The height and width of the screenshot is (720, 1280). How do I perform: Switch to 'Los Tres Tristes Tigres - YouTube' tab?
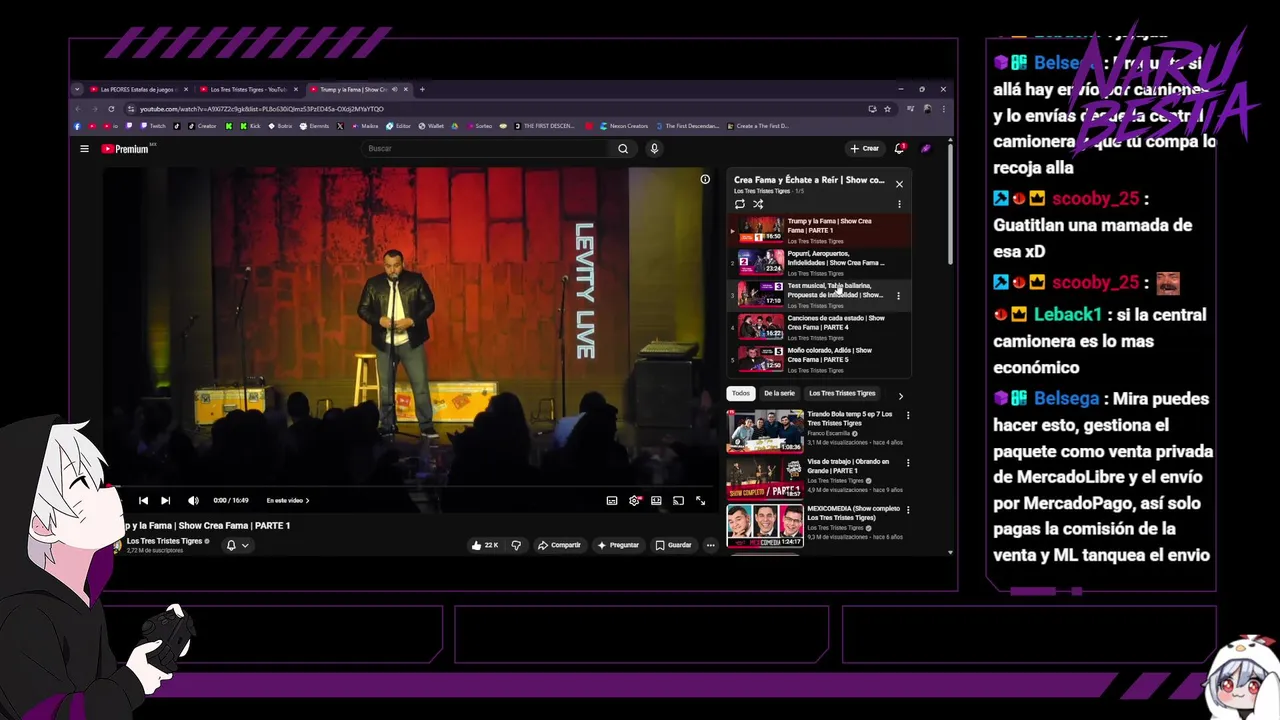click(x=248, y=89)
